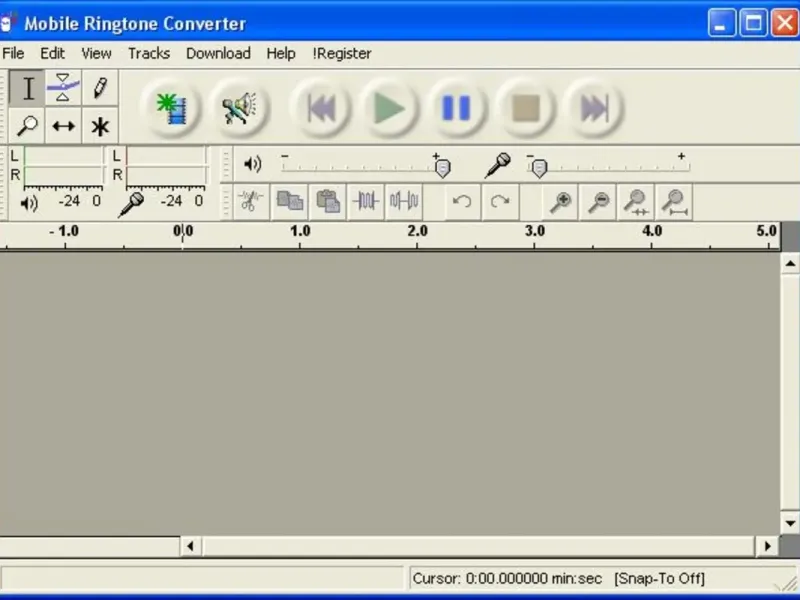Image resolution: width=800 pixels, height=600 pixels.
Task: Open the Download menu
Action: tap(218, 54)
